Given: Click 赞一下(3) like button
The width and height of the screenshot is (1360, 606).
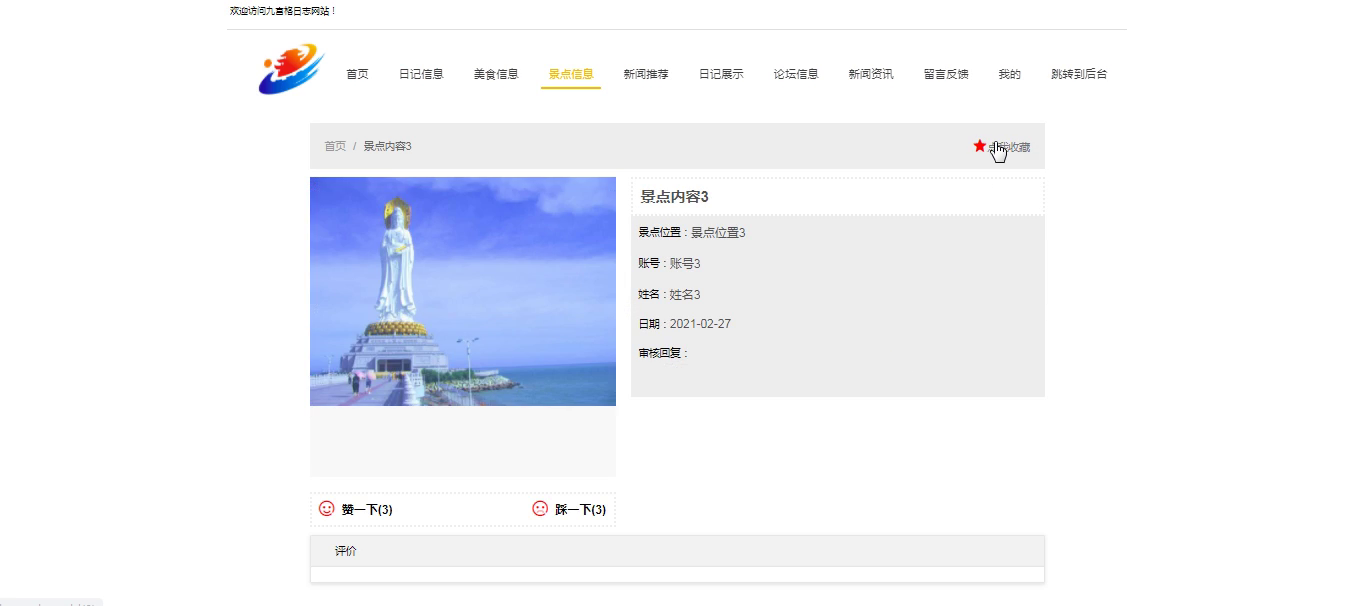Looking at the screenshot, I should tap(367, 510).
